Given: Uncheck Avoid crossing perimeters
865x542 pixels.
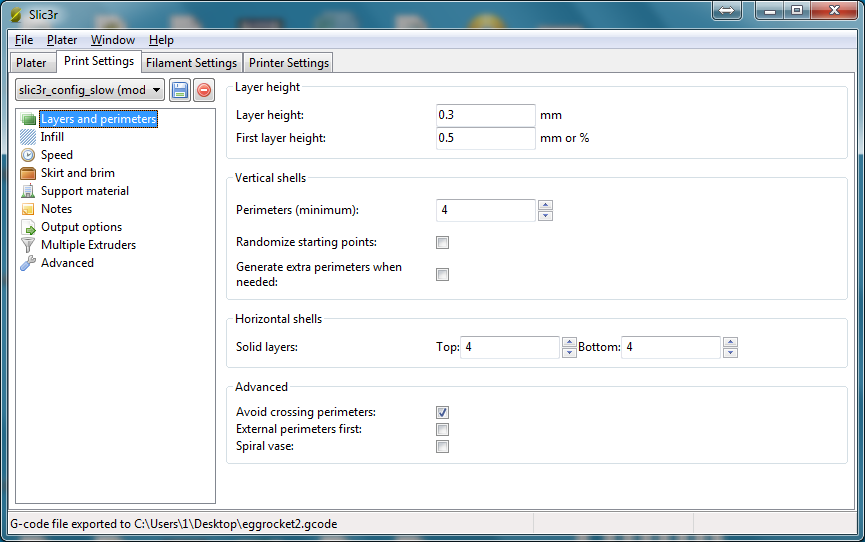Looking at the screenshot, I should point(442,412).
